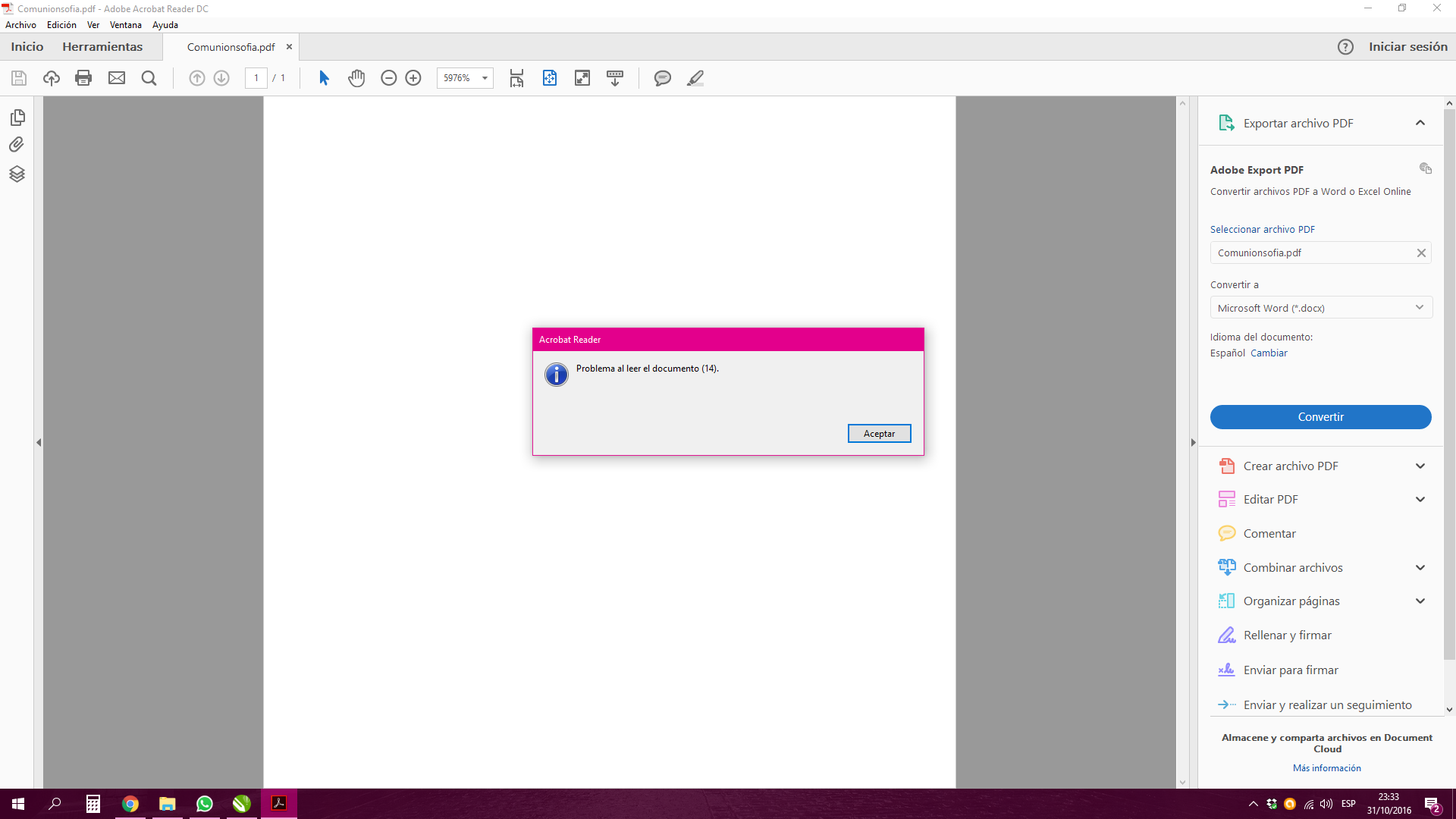Add a sticky note comment
The height and width of the screenshot is (819, 1456).
pos(663,78)
